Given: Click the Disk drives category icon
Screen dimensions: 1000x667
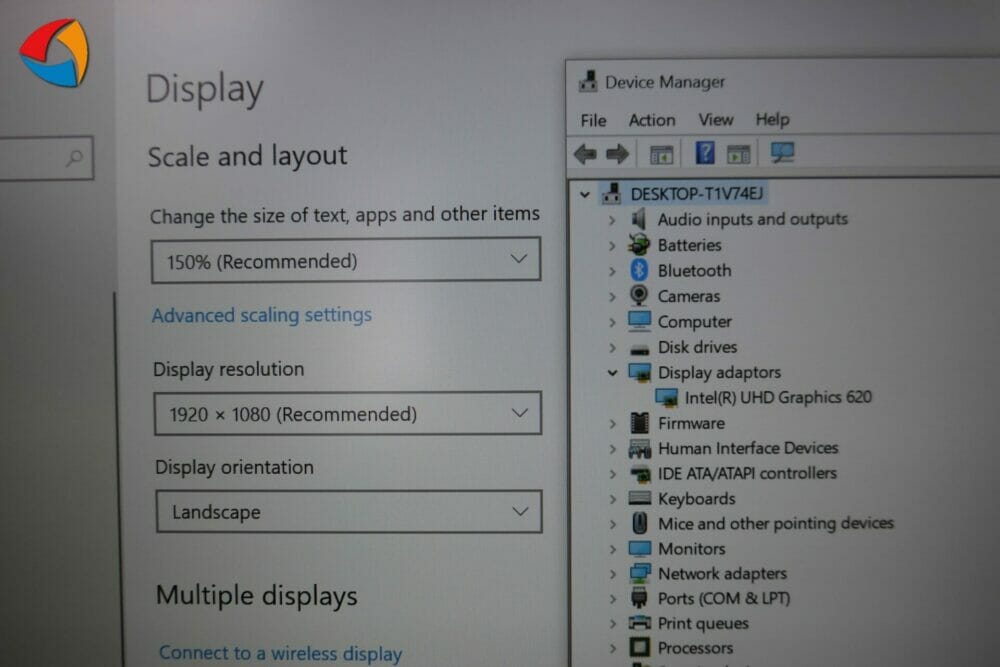Looking at the screenshot, I should pos(639,349).
